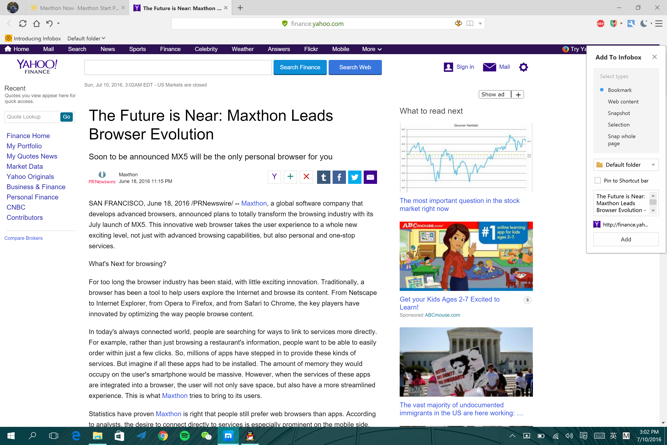Viewport: 667px width, 445px height.
Task: Open Windows Start menu
Action: [x=11, y=436]
